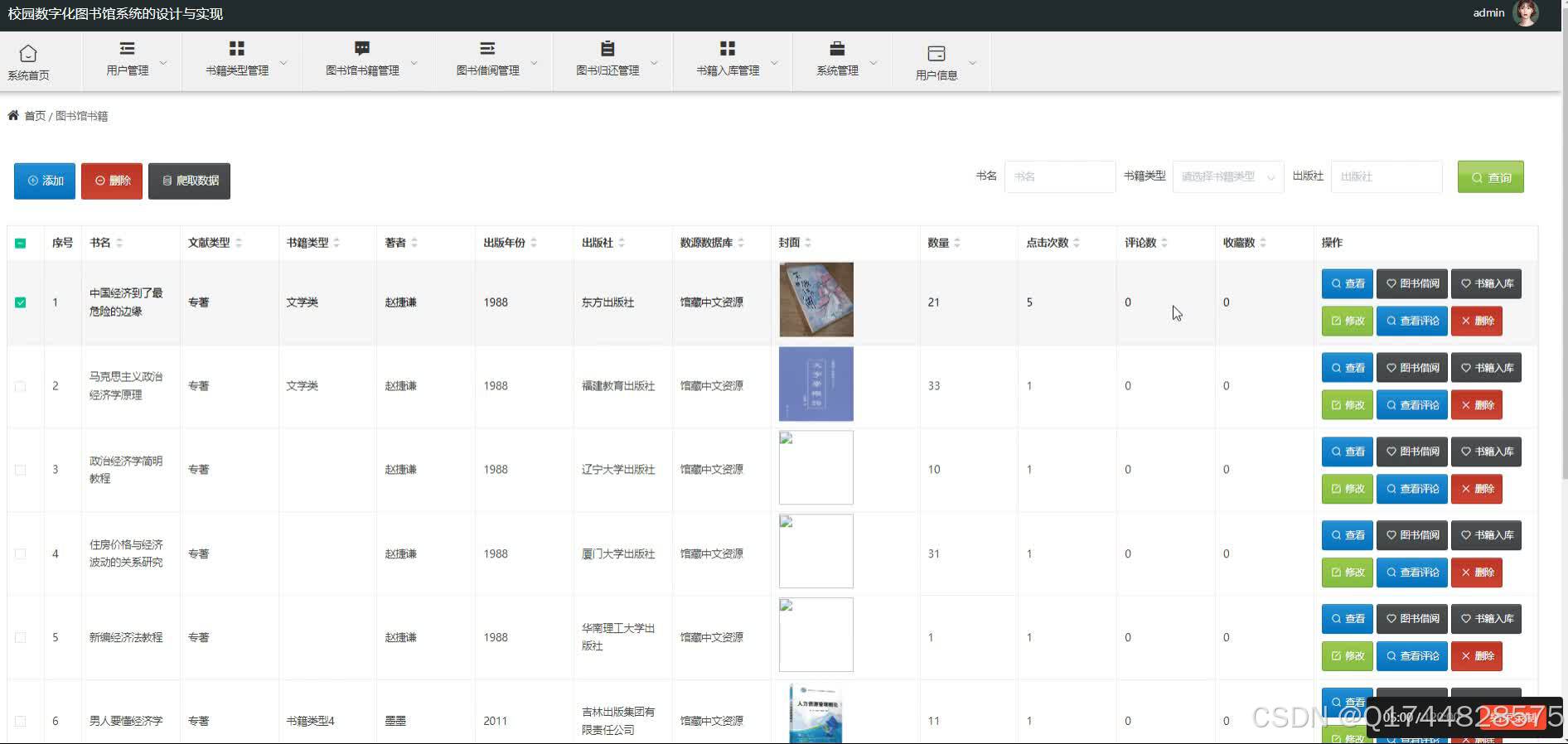
Task: Open the cover thumbnail of 中国经济到了最危险的边缘
Action: coord(816,300)
